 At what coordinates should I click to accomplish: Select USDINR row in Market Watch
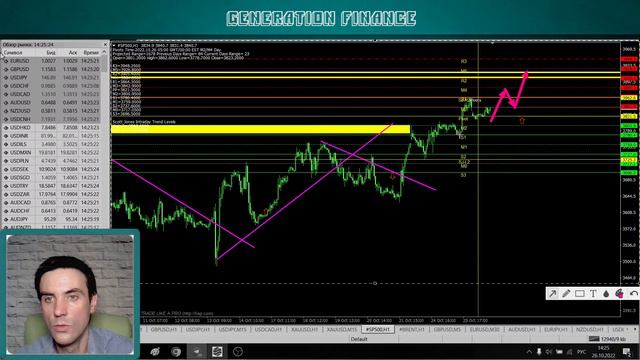click(51, 136)
